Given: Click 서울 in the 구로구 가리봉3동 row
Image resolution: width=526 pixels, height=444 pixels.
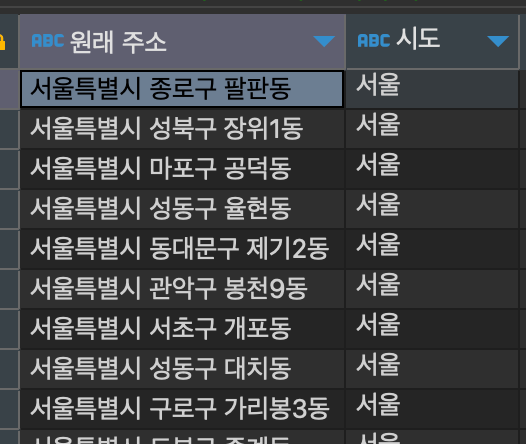Looking at the screenshot, I should click(x=378, y=404).
